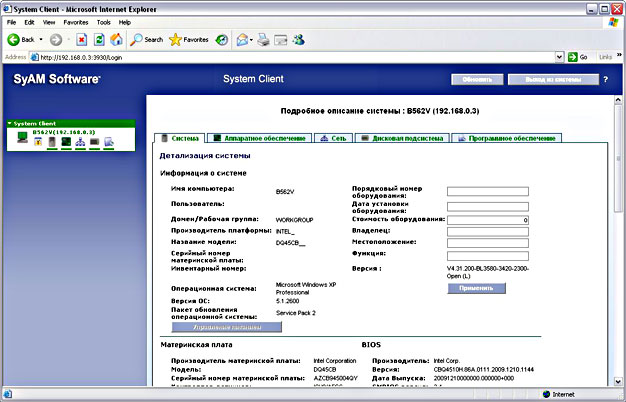The width and height of the screenshot is (626, 402).
Task: Refresh the page with toolbar icon
Action: point(99,39)
